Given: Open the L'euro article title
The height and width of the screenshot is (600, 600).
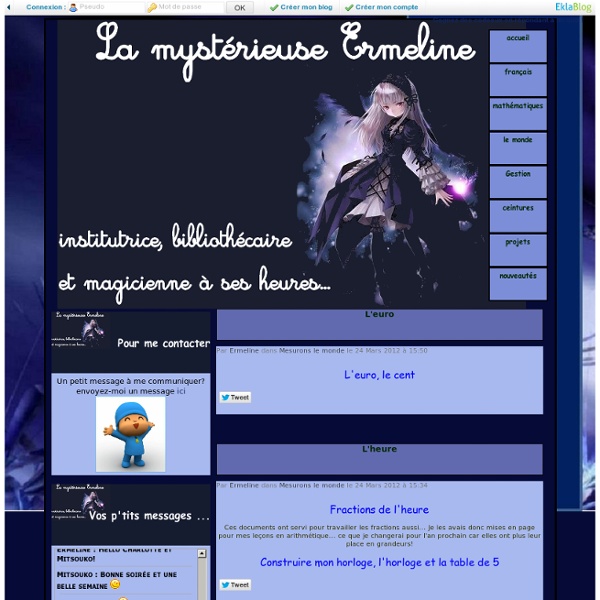Looking at the screenshot, I should 379,314.
